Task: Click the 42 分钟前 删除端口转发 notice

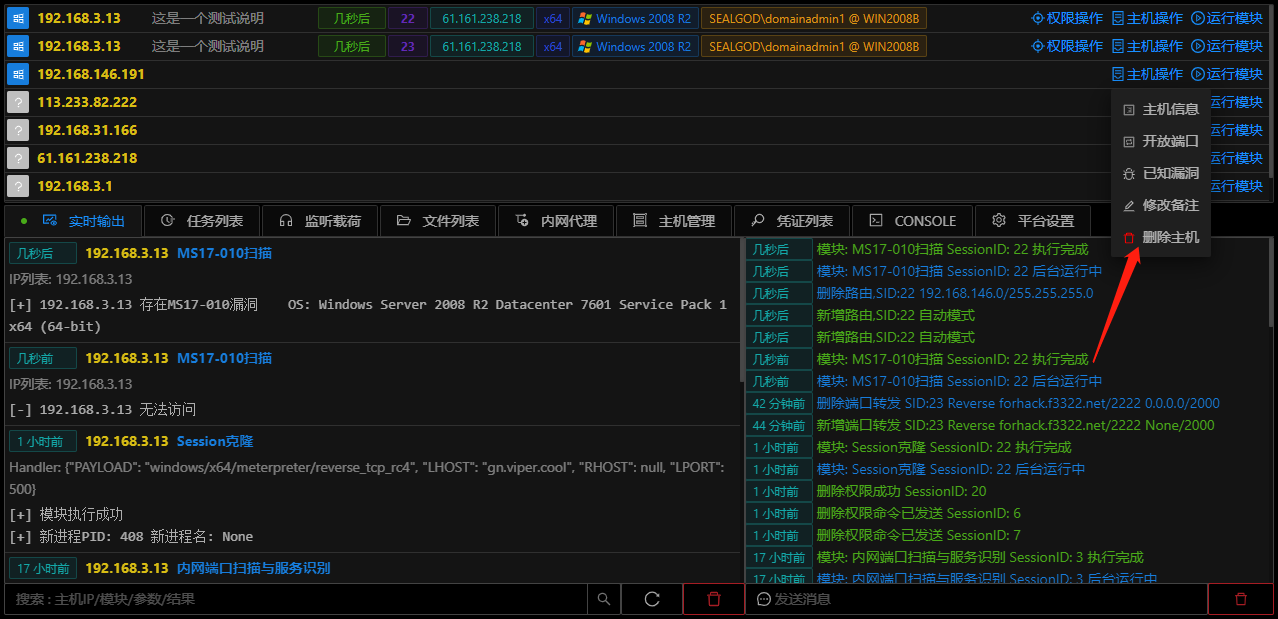Action: point(1018,403)
